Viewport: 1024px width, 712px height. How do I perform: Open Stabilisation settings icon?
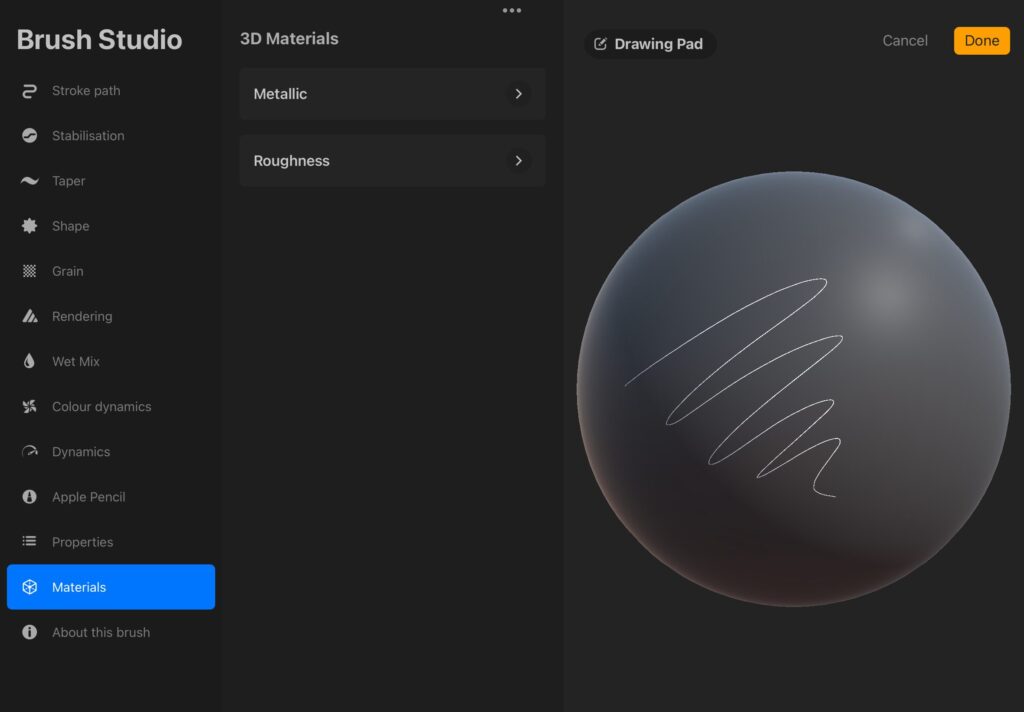[x=29, y=136]
